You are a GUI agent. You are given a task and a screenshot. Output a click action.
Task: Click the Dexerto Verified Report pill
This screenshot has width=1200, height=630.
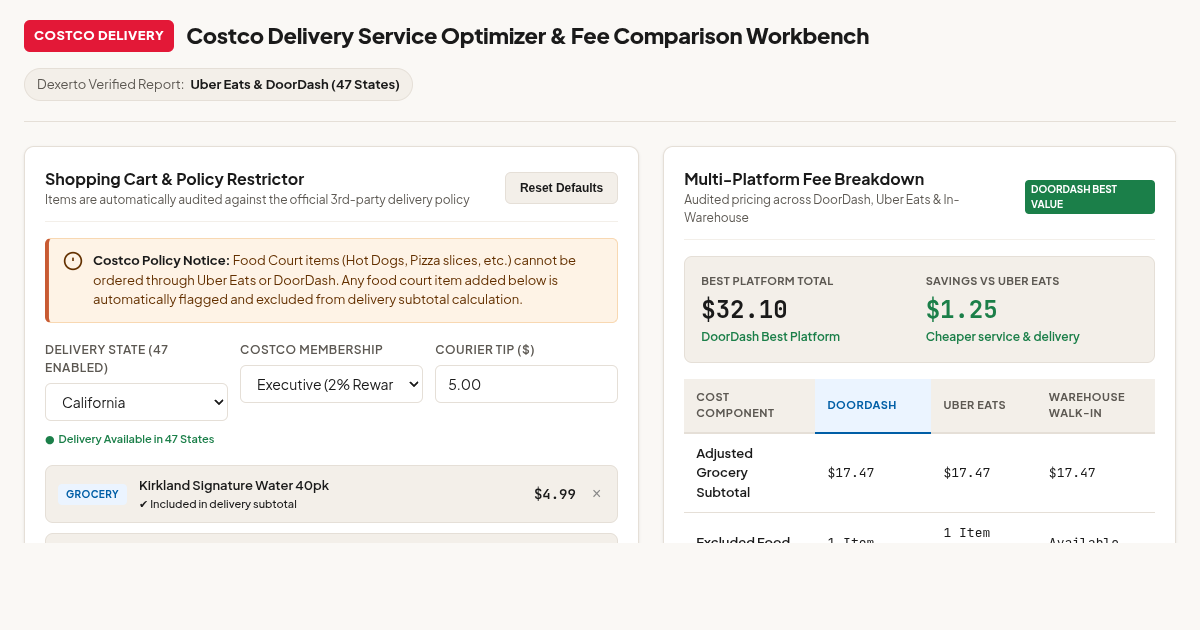pyautogui.click(x=218, y=84)
